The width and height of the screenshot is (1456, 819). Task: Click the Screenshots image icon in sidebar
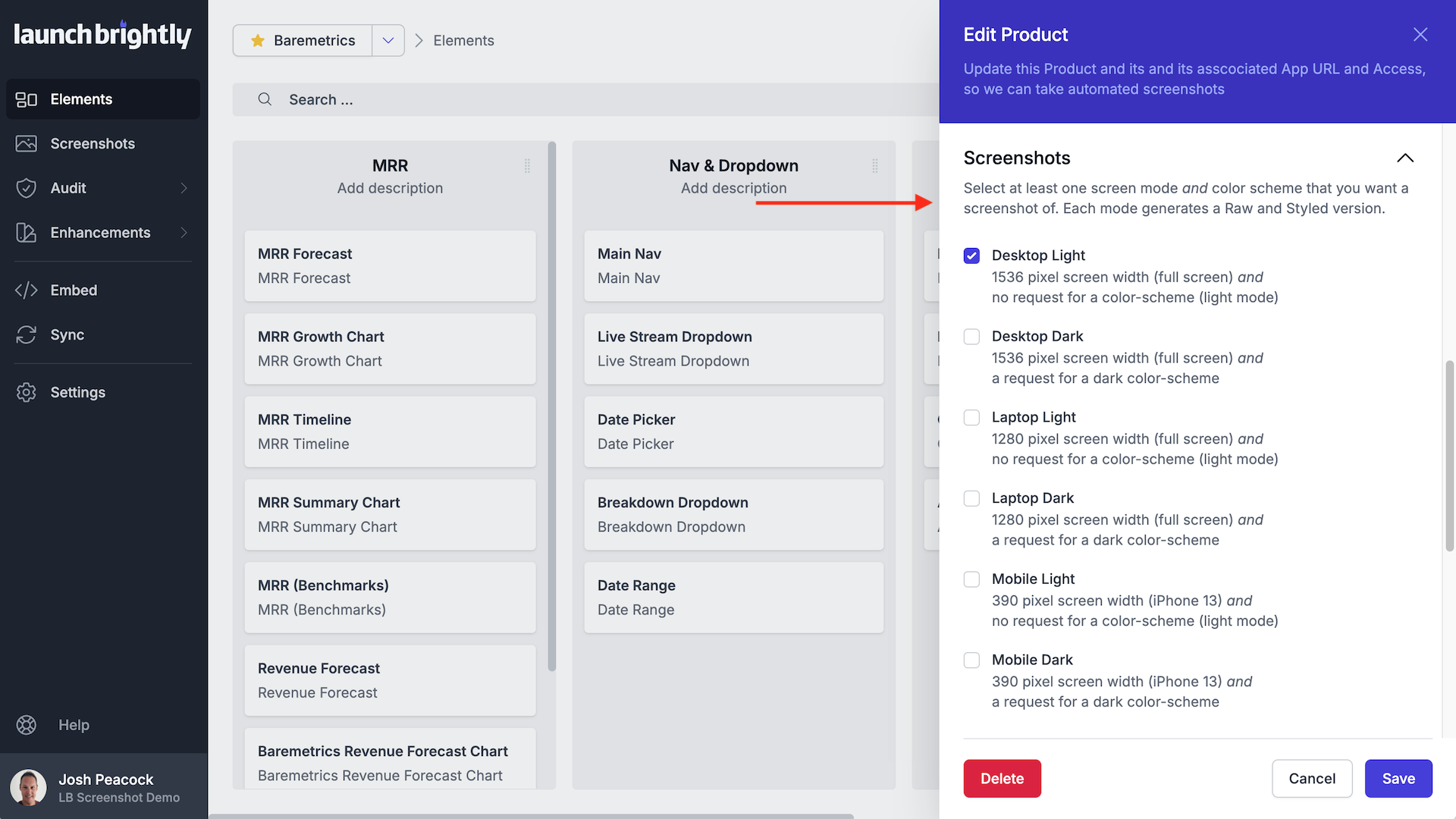pos(27,144)
